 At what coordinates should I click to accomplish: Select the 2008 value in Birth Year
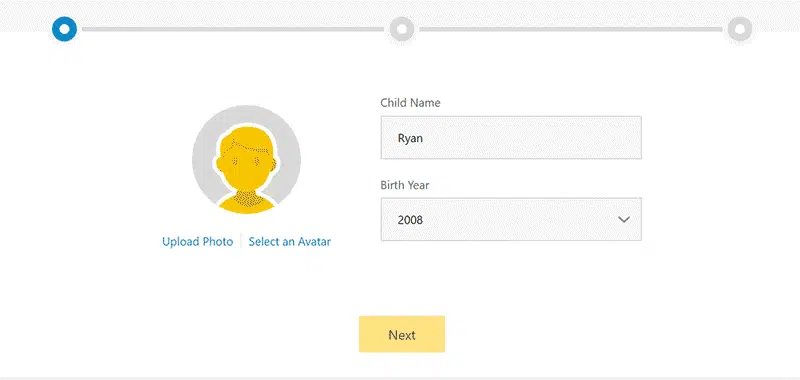[410, 220]
